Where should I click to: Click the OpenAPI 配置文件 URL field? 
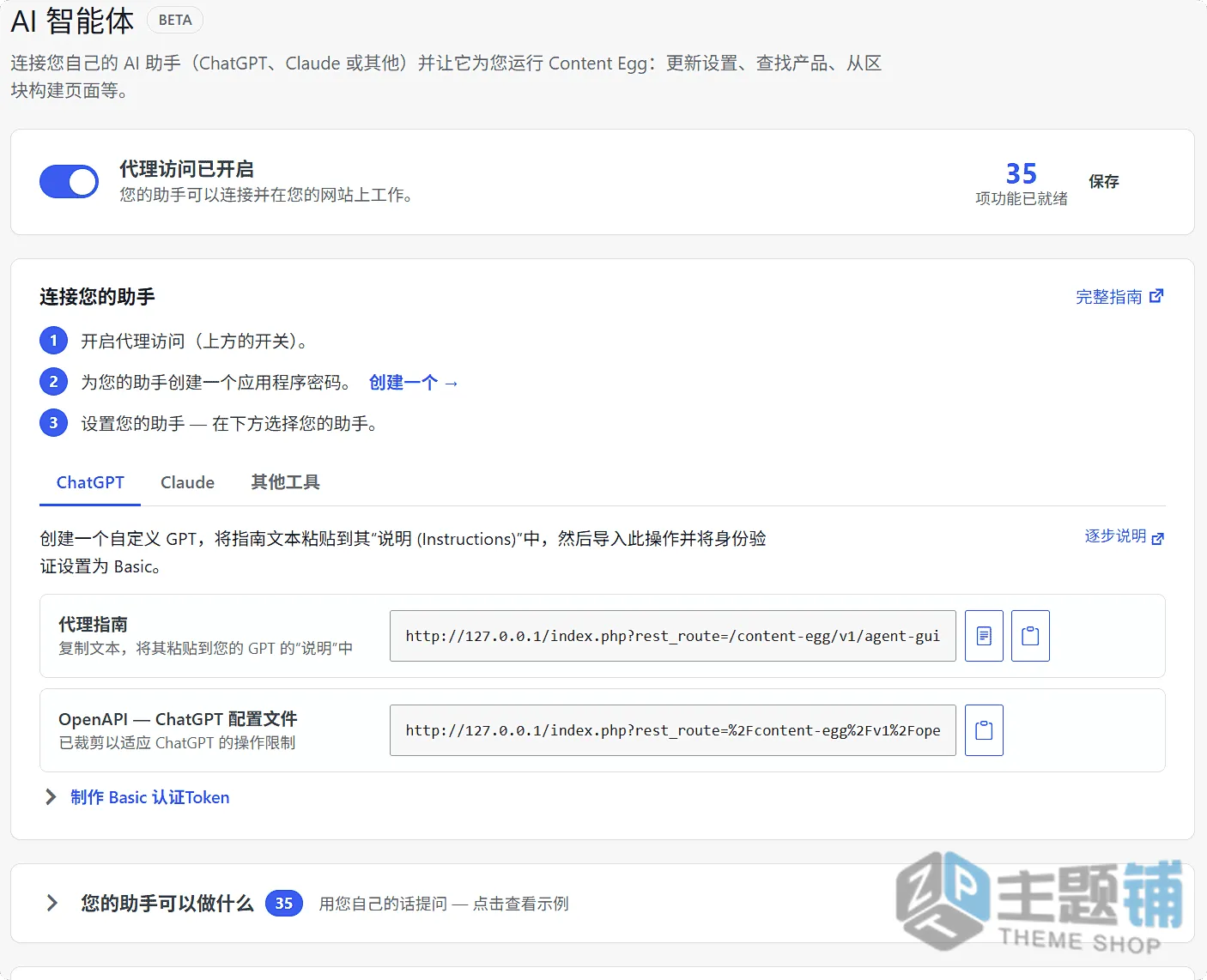[x=673, y=730]
